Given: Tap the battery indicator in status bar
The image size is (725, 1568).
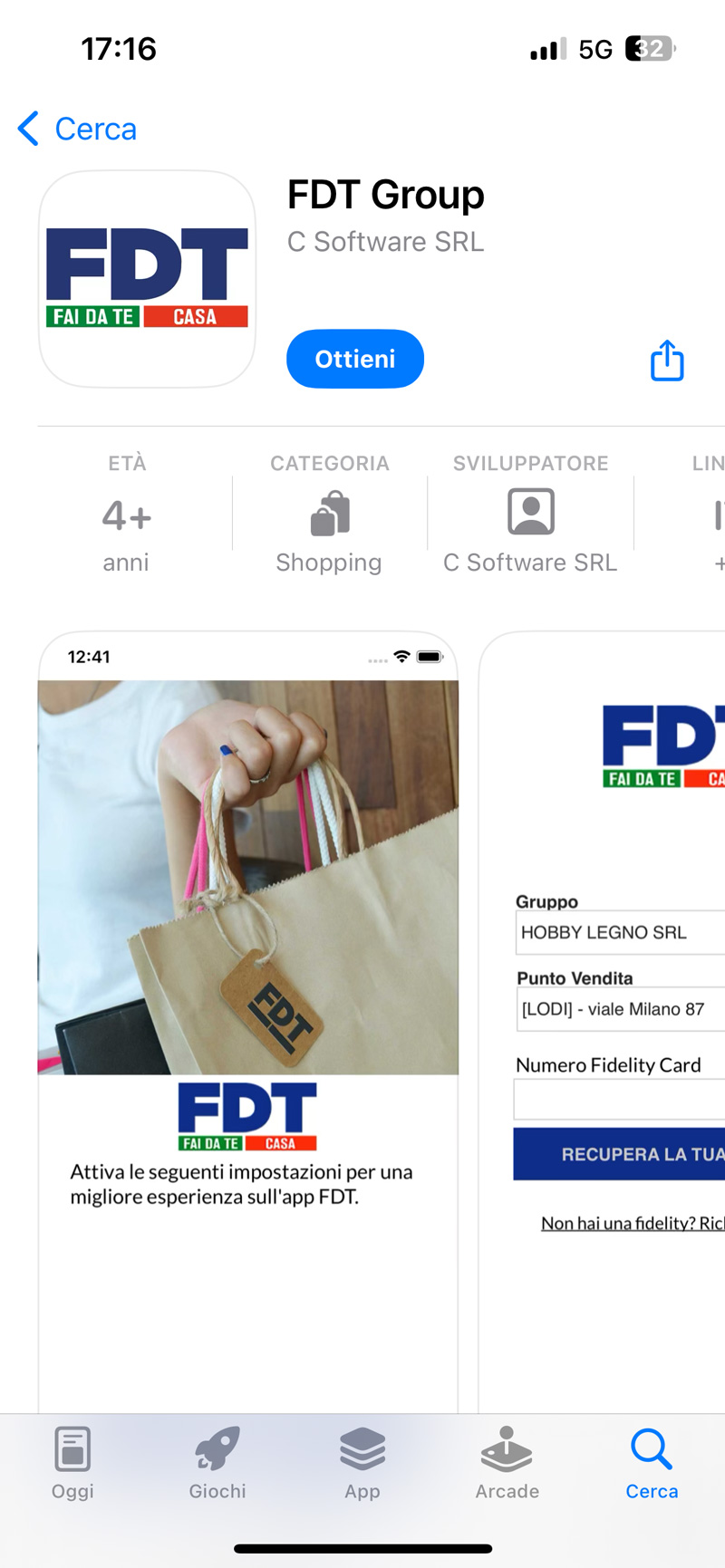Looking at the screenshot, I should 651,49.
